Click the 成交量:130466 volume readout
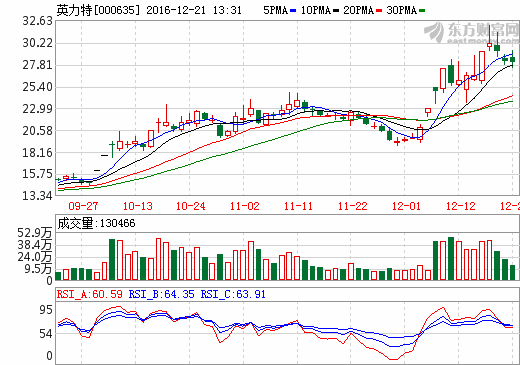This screenshot has height=365, width=520. tap(96, 223)
